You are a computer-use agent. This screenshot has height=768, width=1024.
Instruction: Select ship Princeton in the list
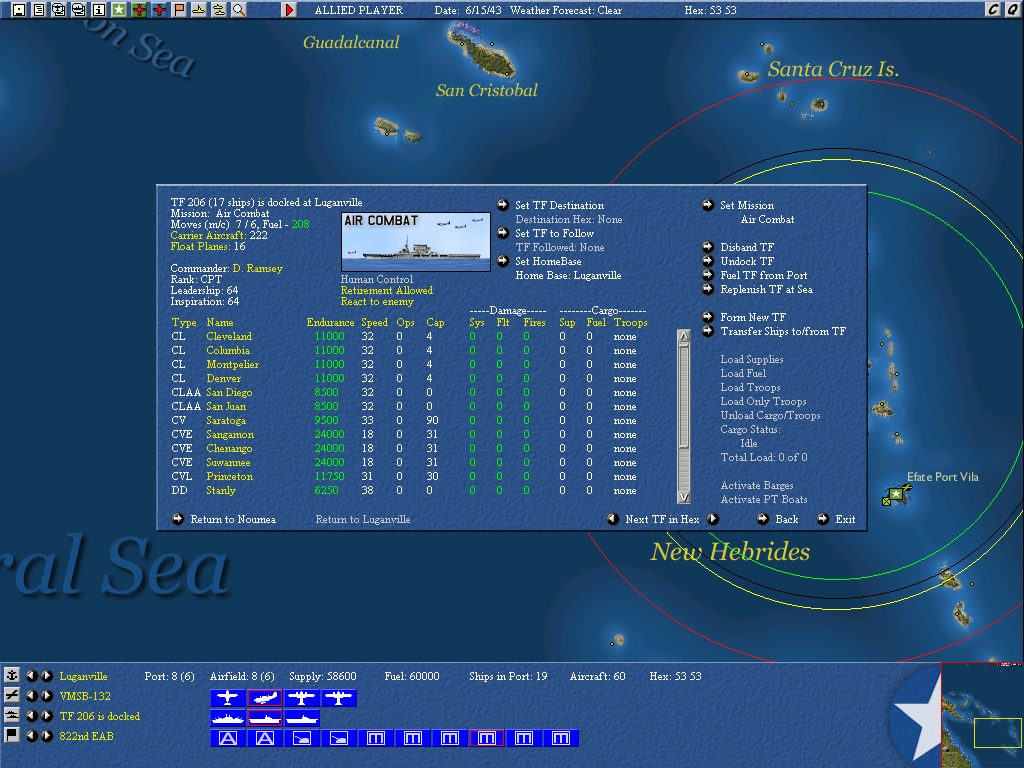tap(229, 477)
